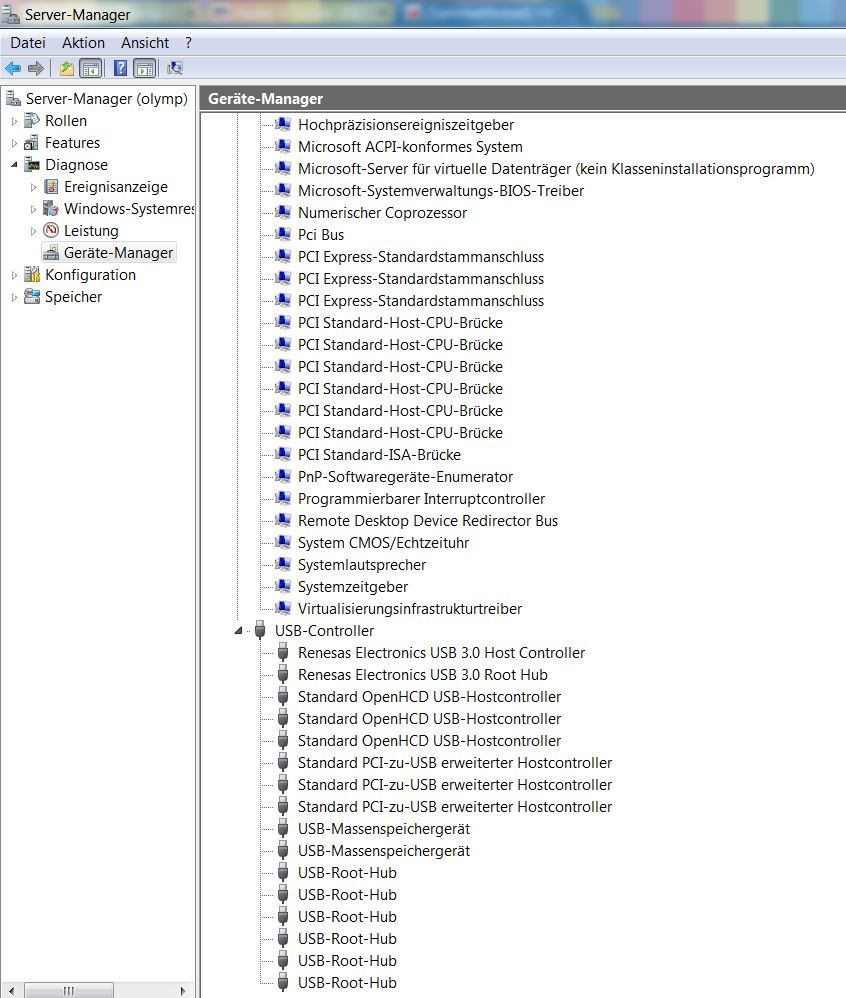
Task: Toggle the show/hide action pane icon
Action: tap(145, 68)
